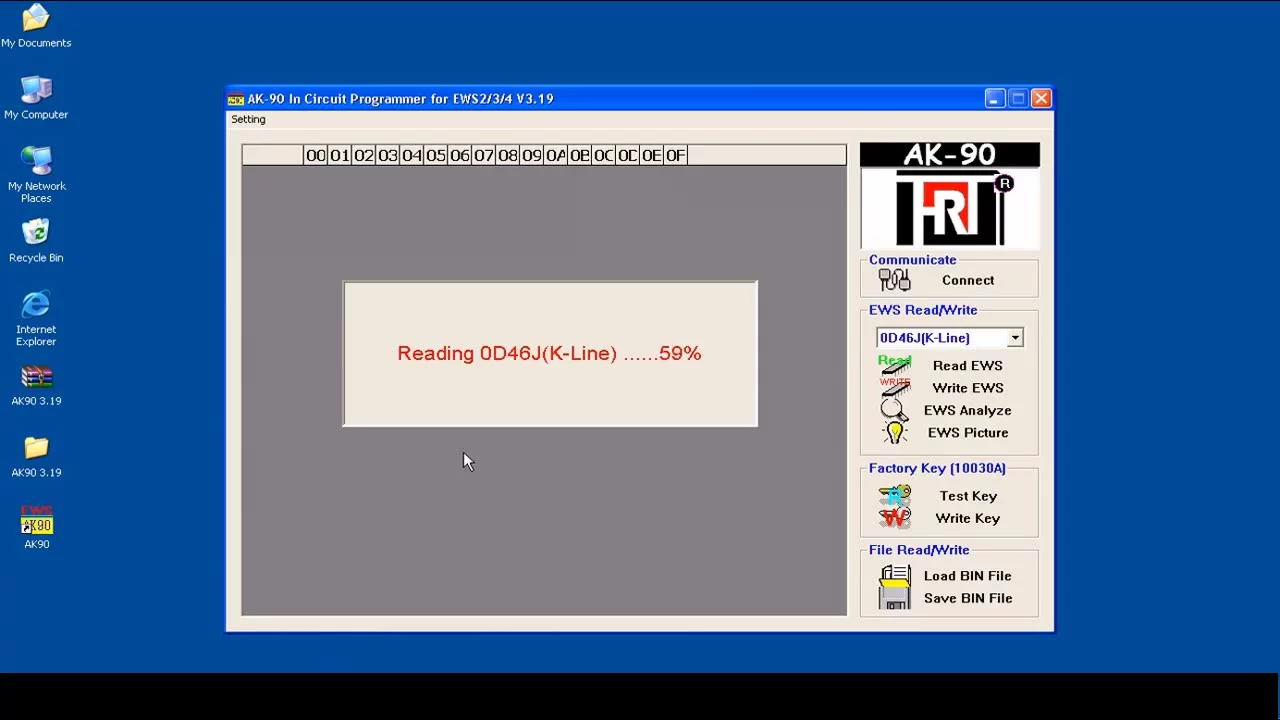Click the Write Key icon
Viewport: 1280px width, 720px height.
(895, 518)
